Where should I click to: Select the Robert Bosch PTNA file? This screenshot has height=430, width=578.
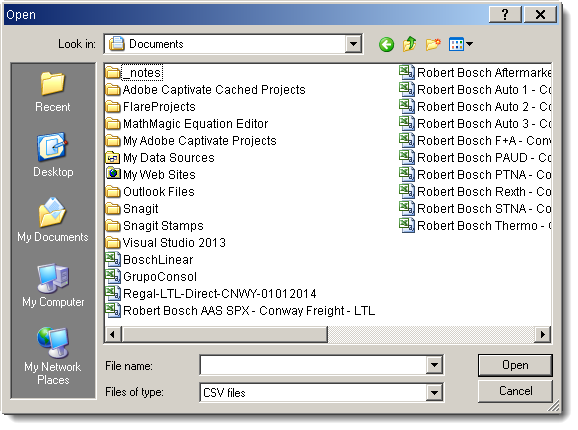point(475,174)
